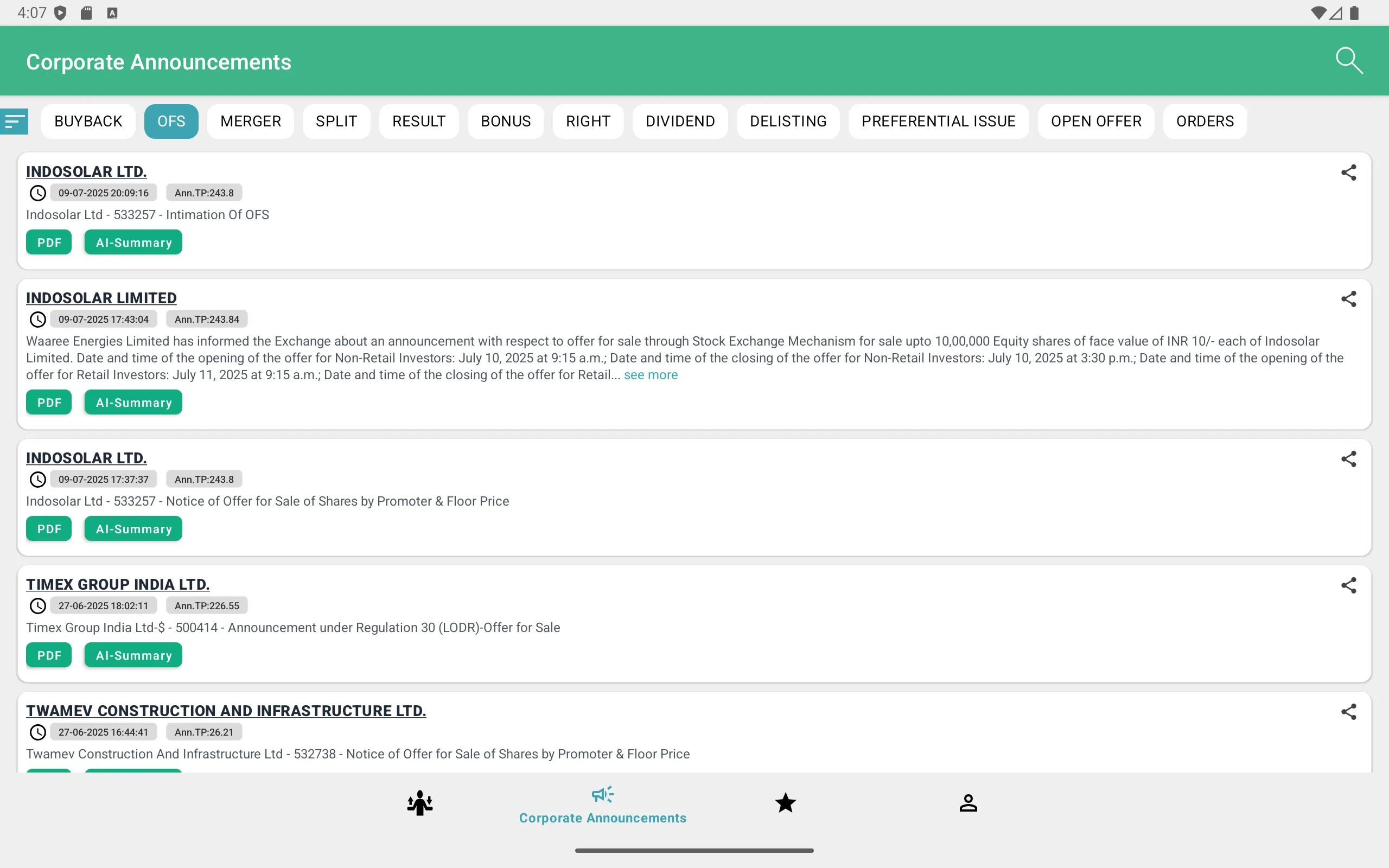Switch to the BONUS filter
1389x868 pixels.
(x=506, y=121)
